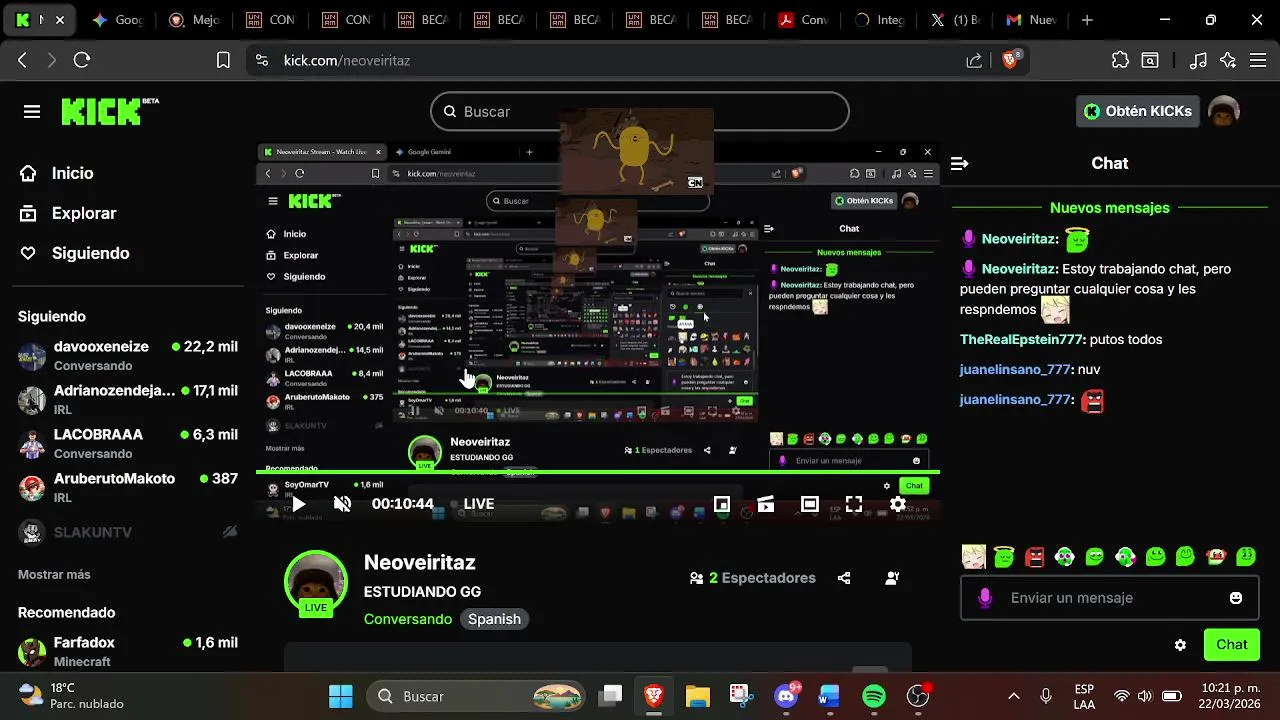Open the emoji picker in message box

tap(1236, 598)
